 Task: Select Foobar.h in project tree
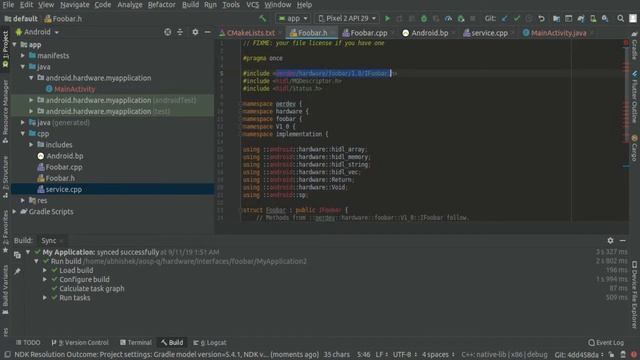[60, 178]
